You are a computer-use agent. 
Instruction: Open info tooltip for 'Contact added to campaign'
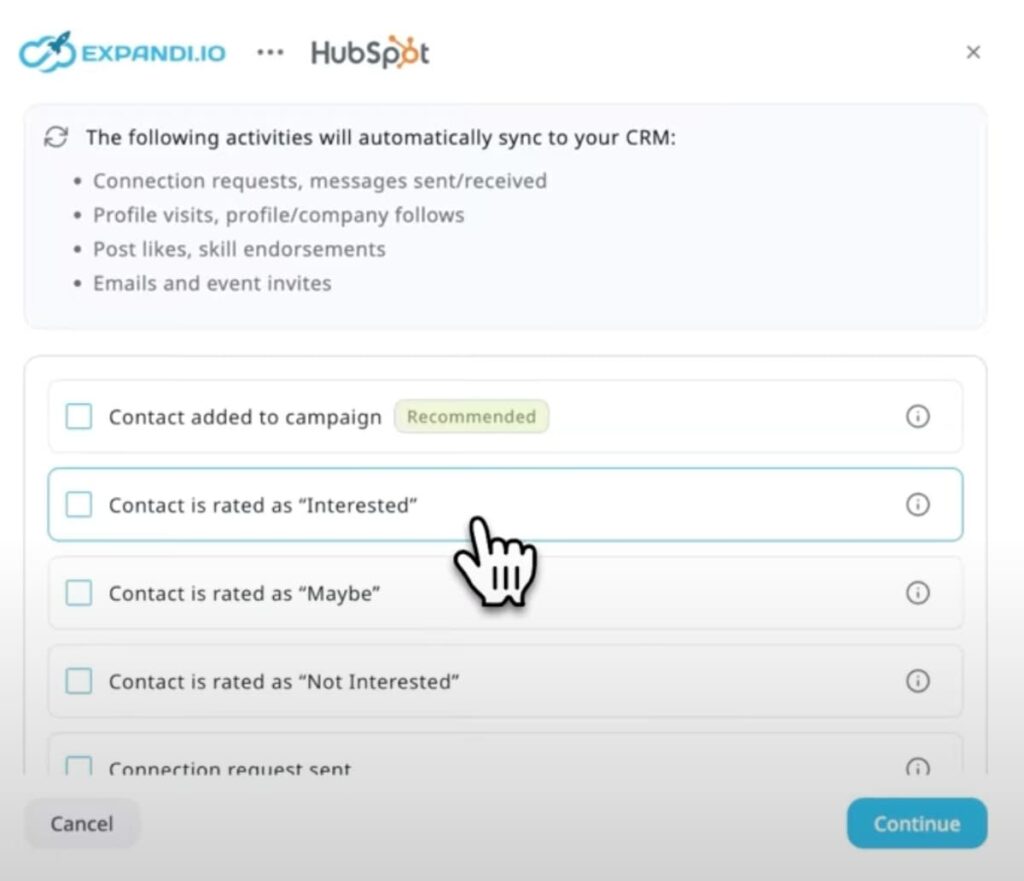click(x=918, y=417)
